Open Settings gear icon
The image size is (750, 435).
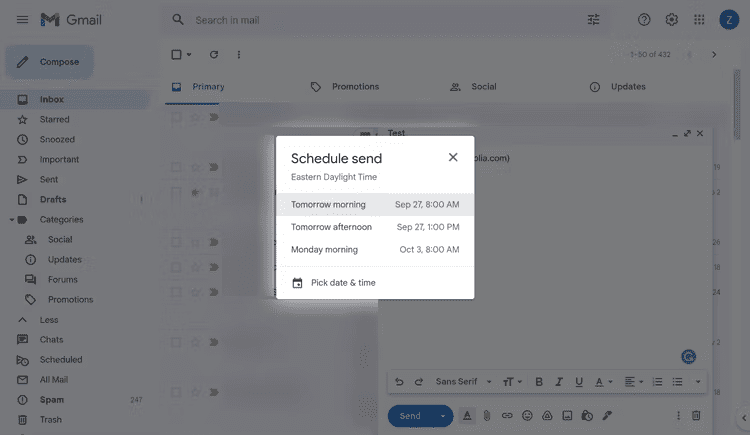672,20
